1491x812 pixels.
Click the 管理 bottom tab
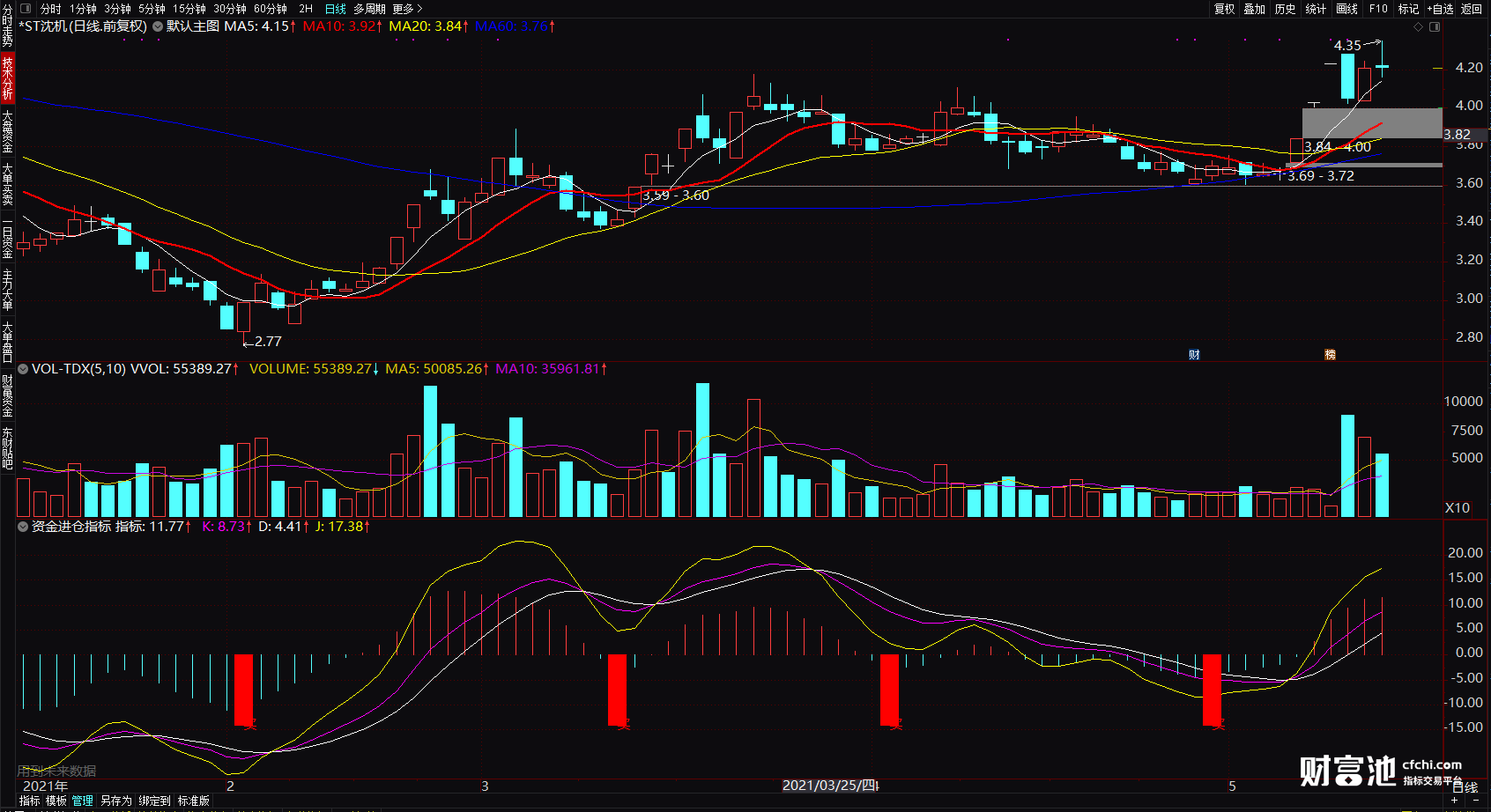pos(83,801)
